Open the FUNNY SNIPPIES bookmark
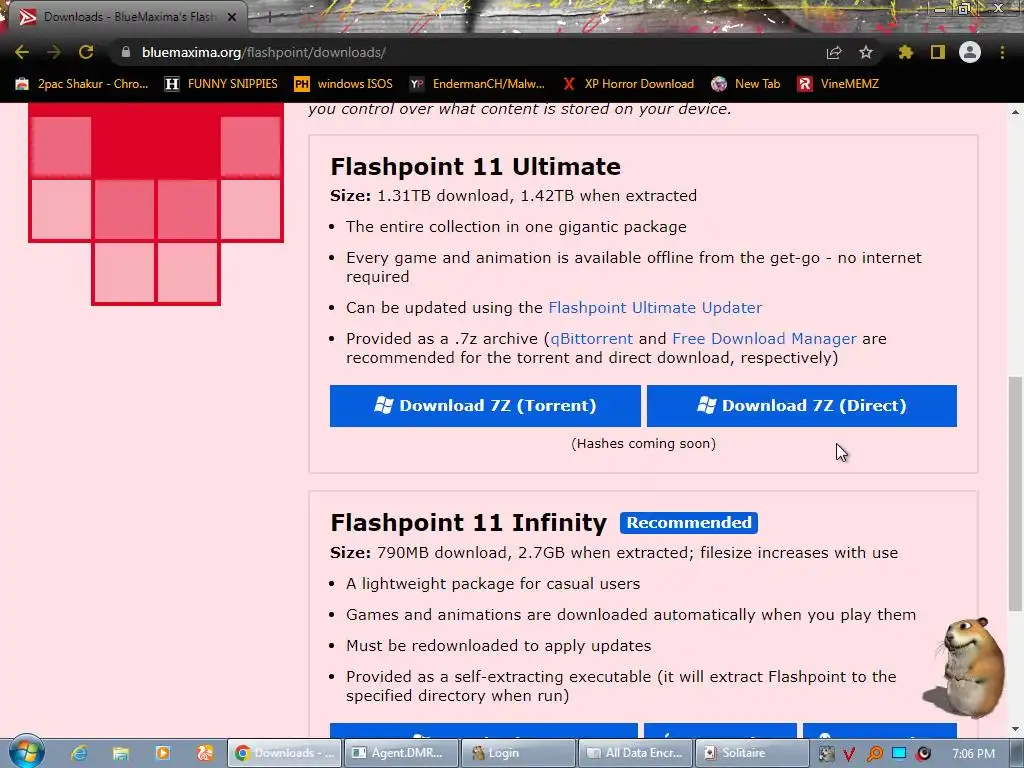 tap(221, 84)
